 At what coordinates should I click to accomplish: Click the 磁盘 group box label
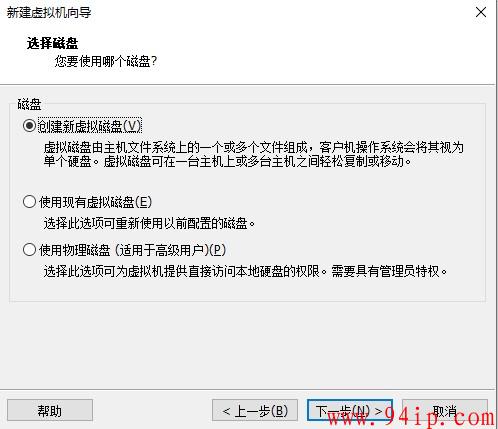tap(29, 104)
